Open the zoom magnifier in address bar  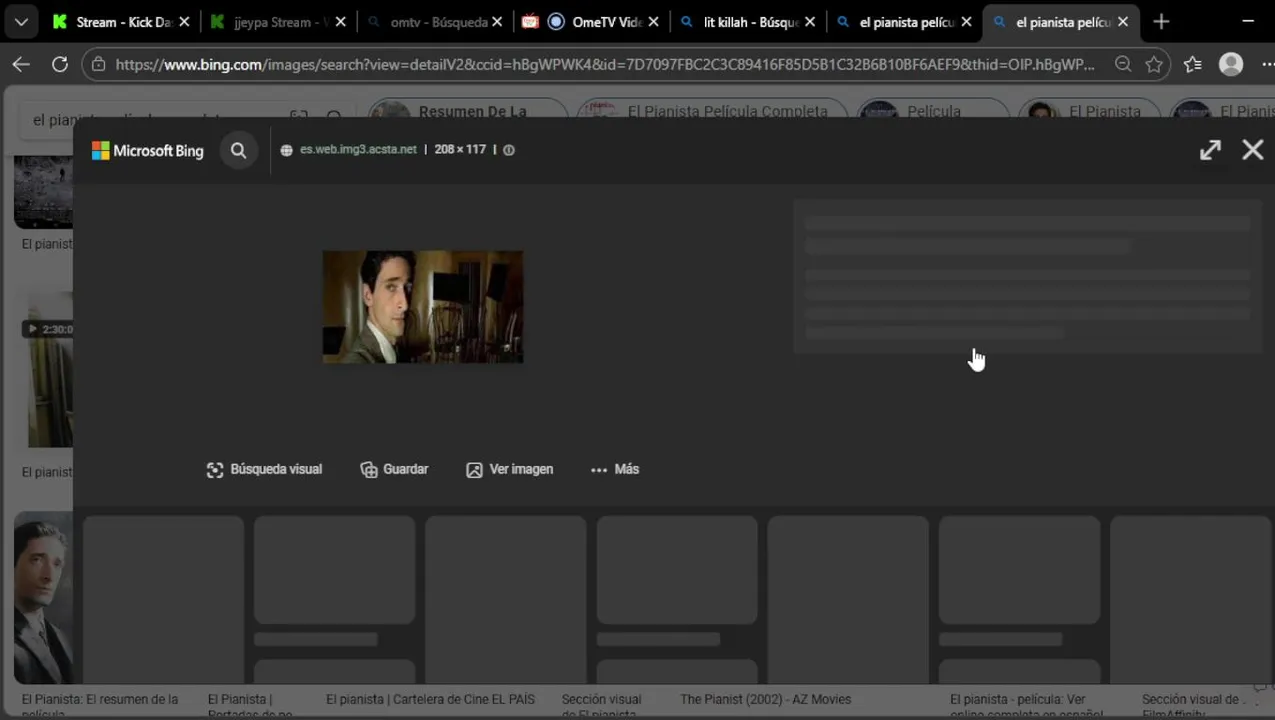(1123, 65)
